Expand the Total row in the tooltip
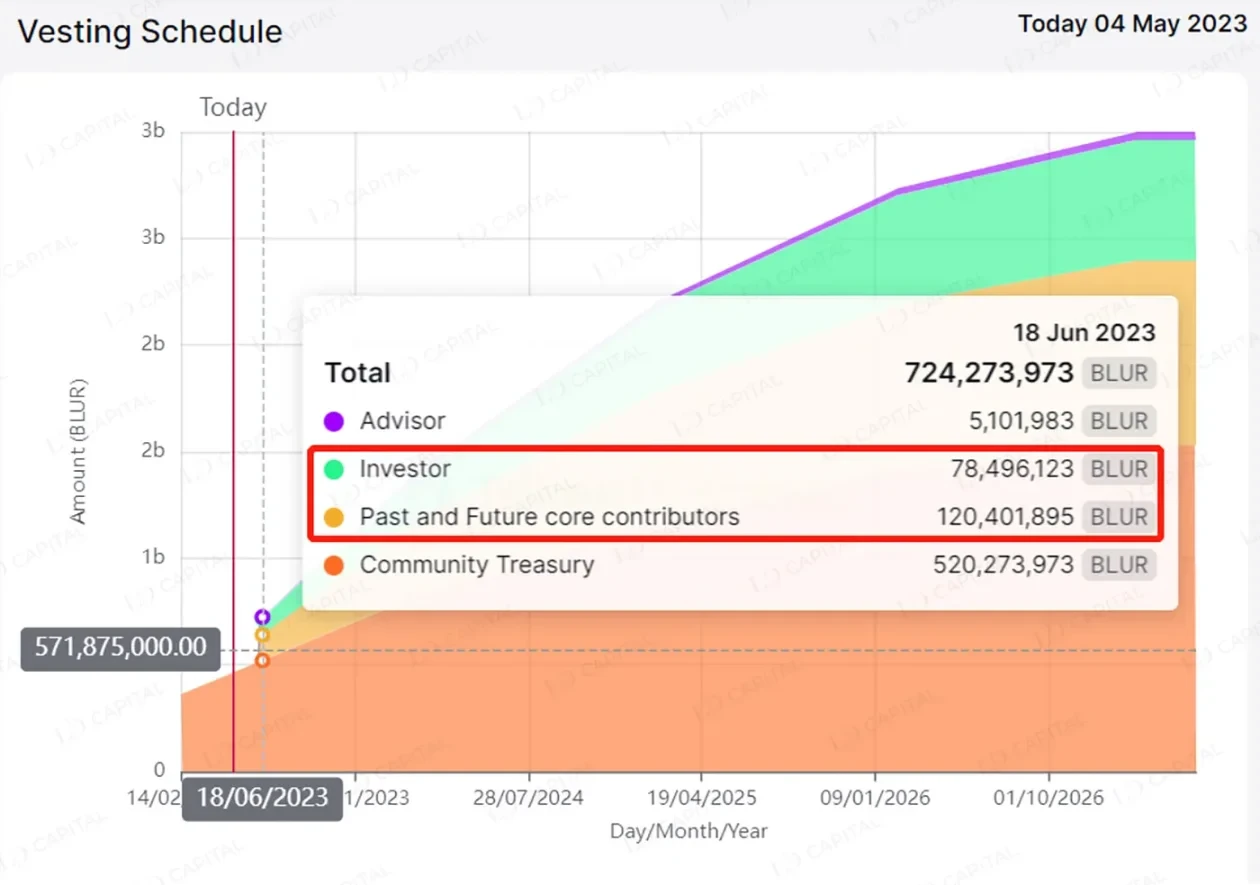 coord(357,372)
